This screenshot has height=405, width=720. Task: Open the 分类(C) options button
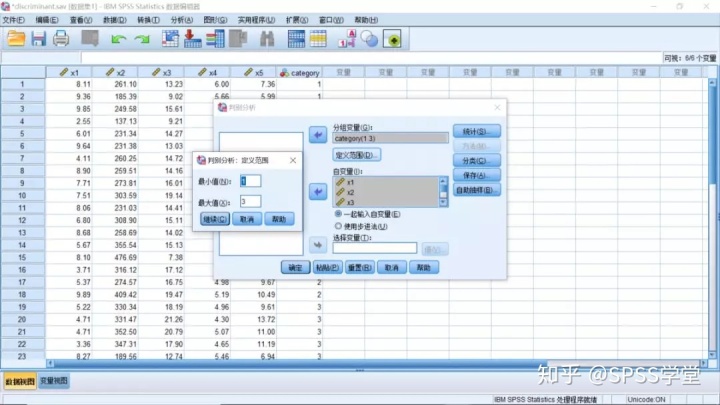click(477, 161)
